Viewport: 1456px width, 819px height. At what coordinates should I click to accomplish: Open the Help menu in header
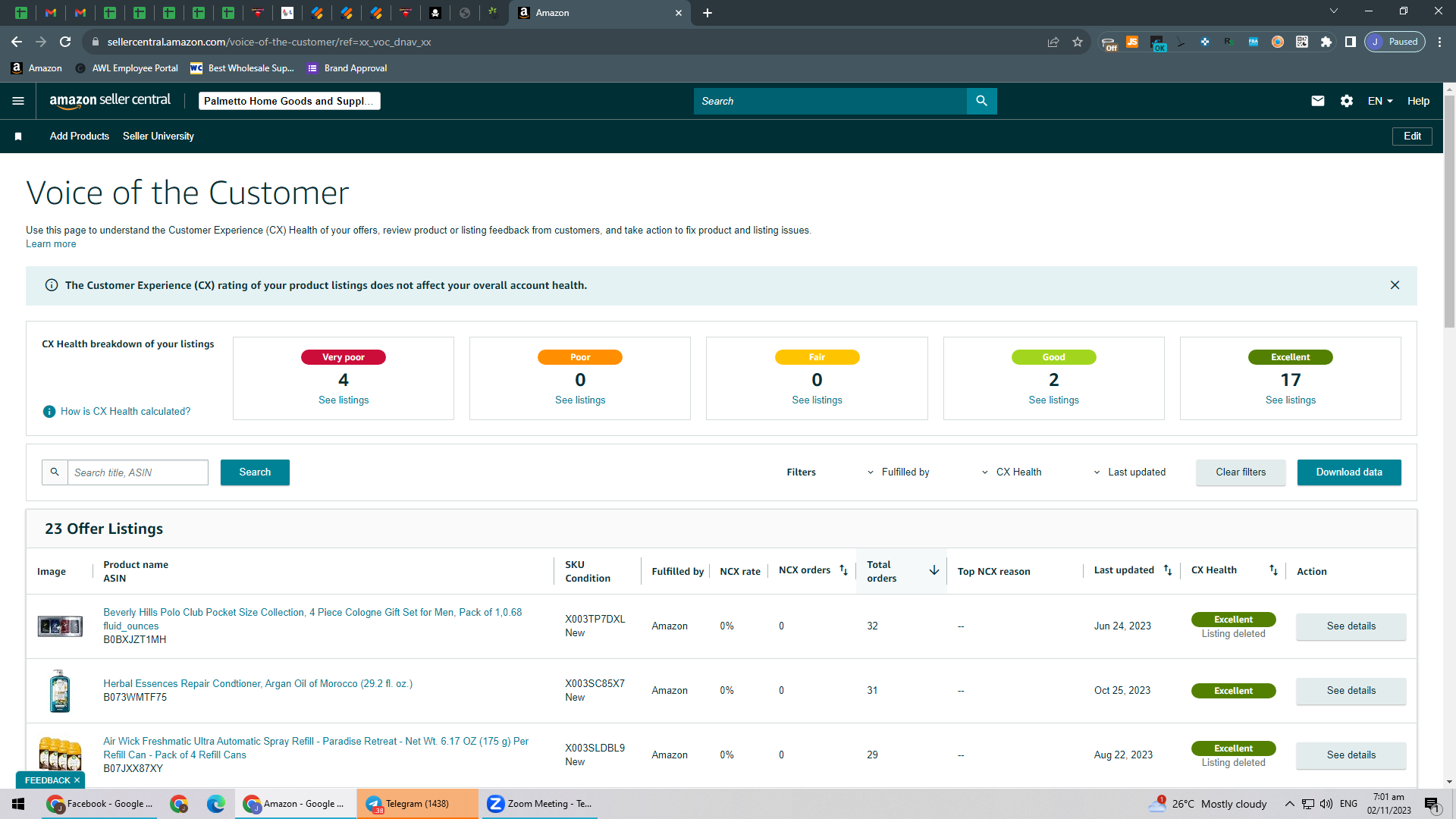(x=1418, y=101)
